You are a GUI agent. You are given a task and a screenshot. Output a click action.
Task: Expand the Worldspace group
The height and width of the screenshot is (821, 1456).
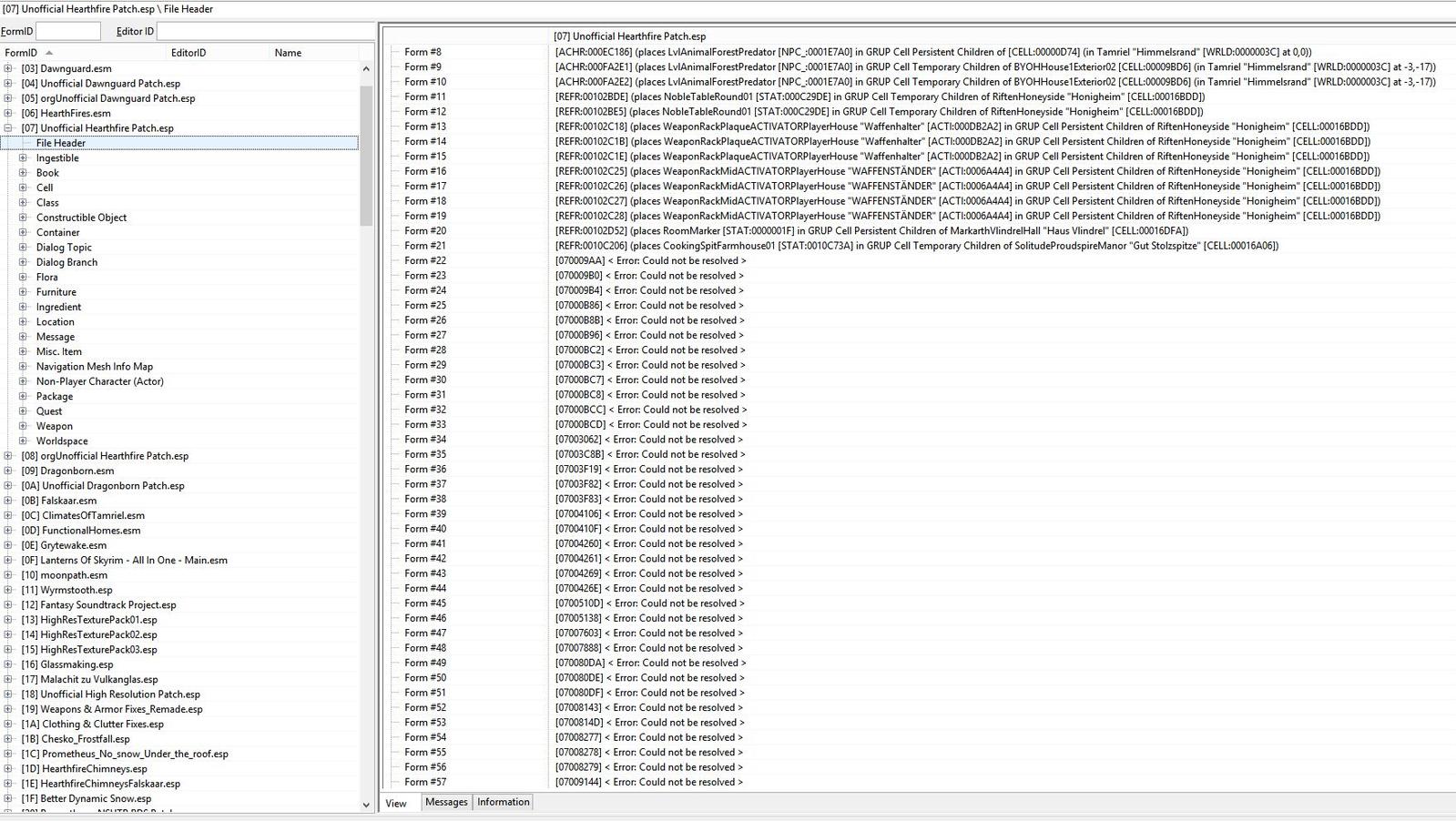tap(23, 441)
